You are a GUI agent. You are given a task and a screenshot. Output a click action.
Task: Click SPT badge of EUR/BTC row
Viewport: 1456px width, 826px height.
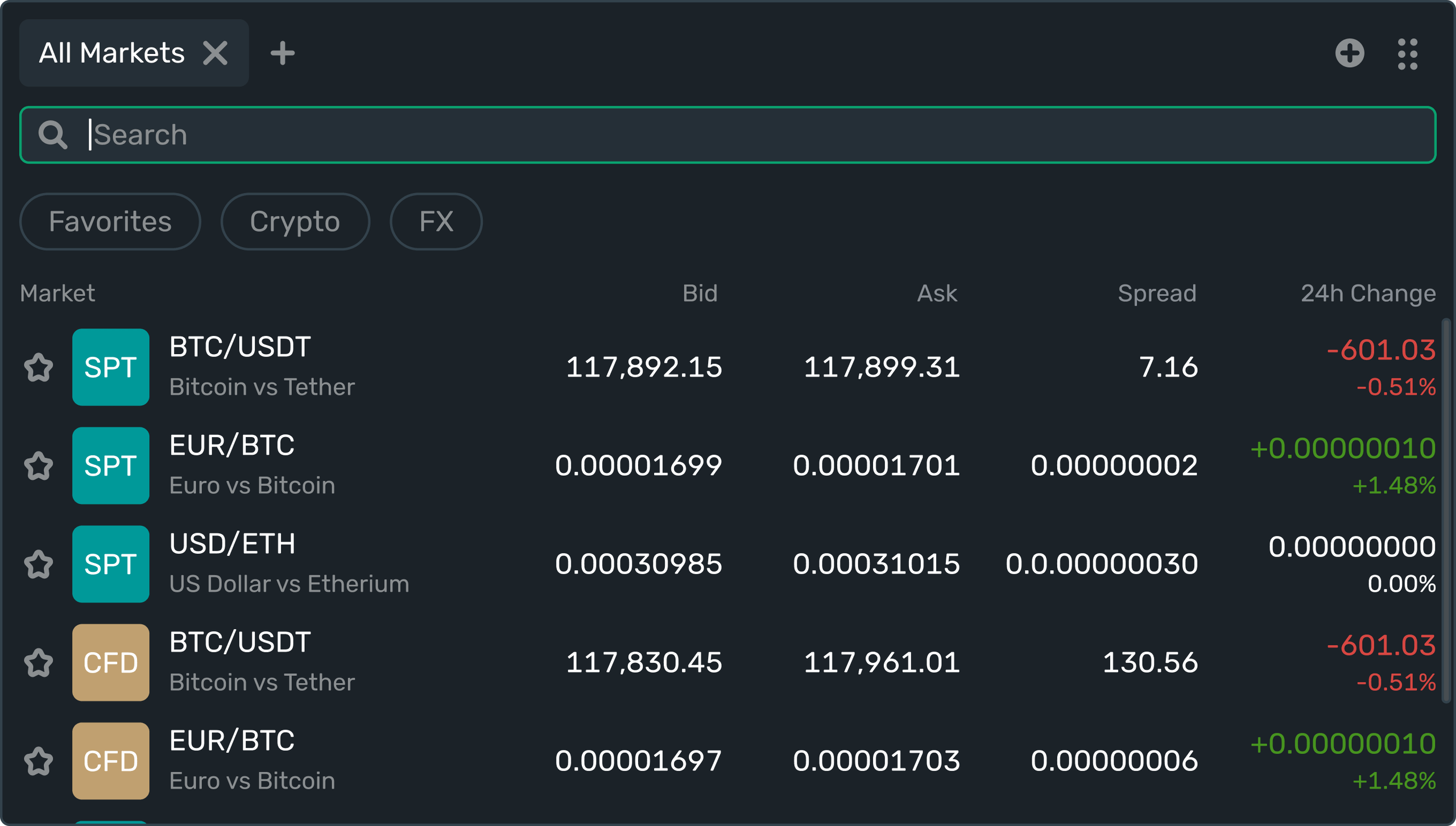111,466
